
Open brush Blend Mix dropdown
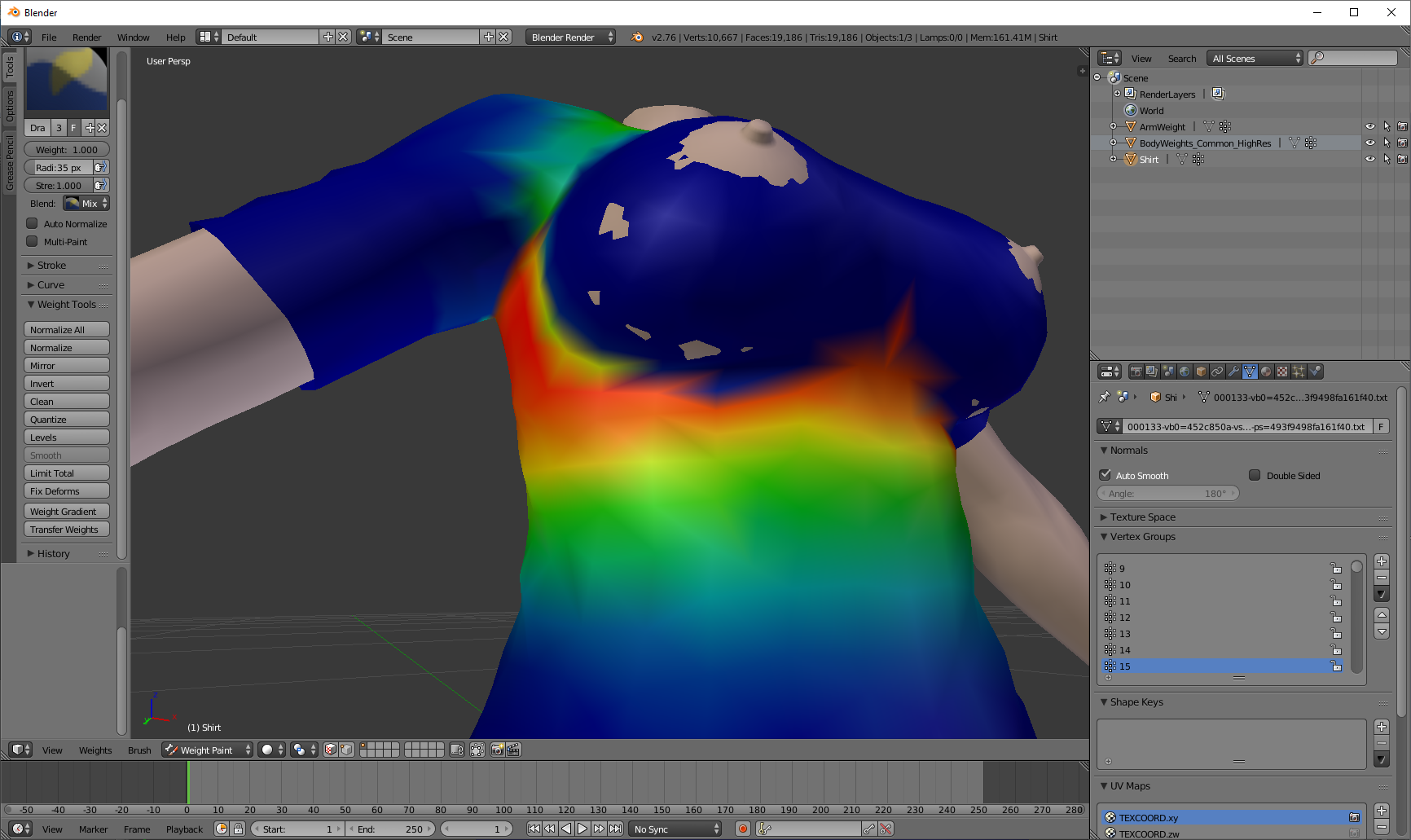86,204
